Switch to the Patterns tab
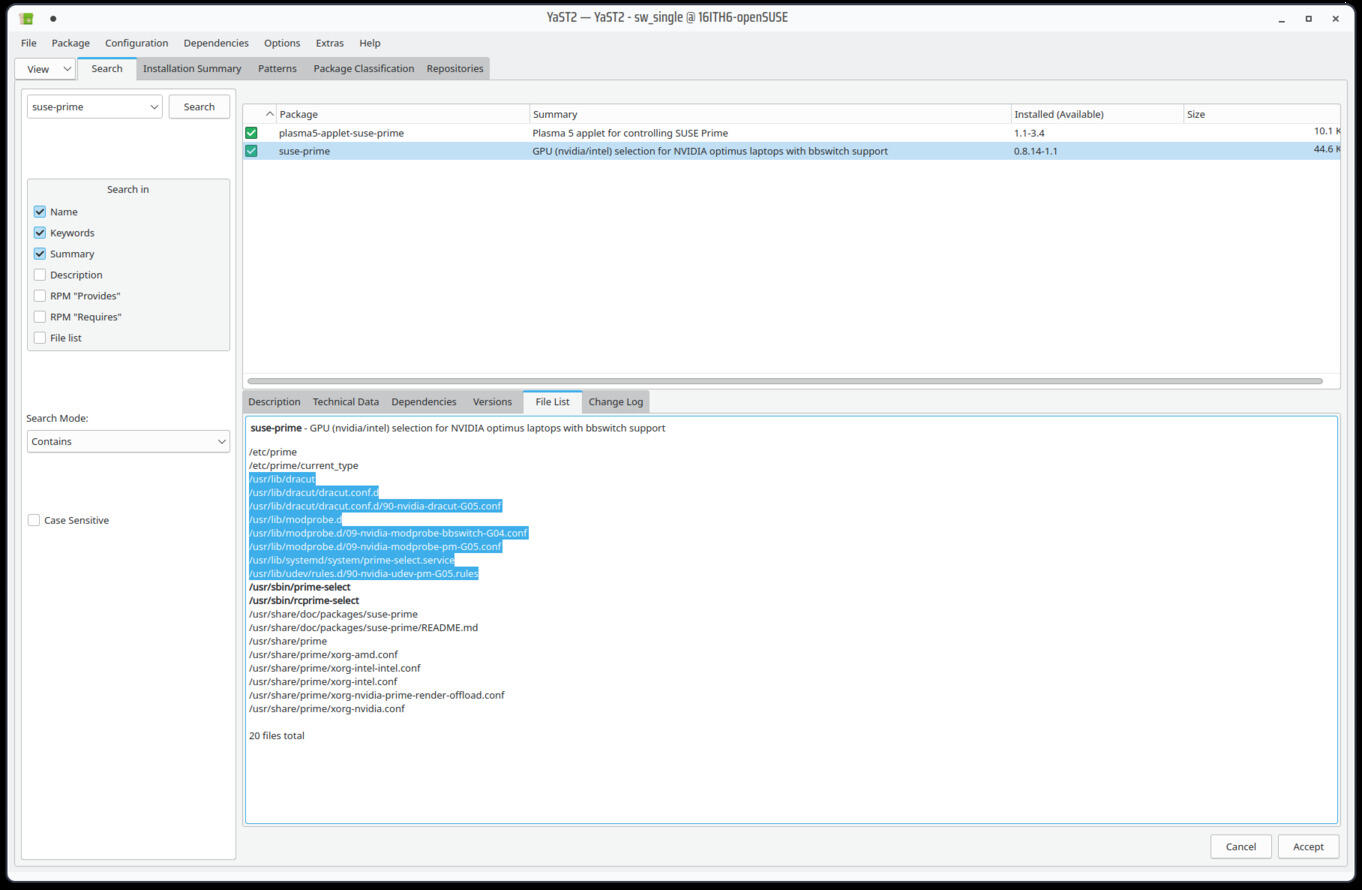1362x890 pixels. click(x=277, y=69)
